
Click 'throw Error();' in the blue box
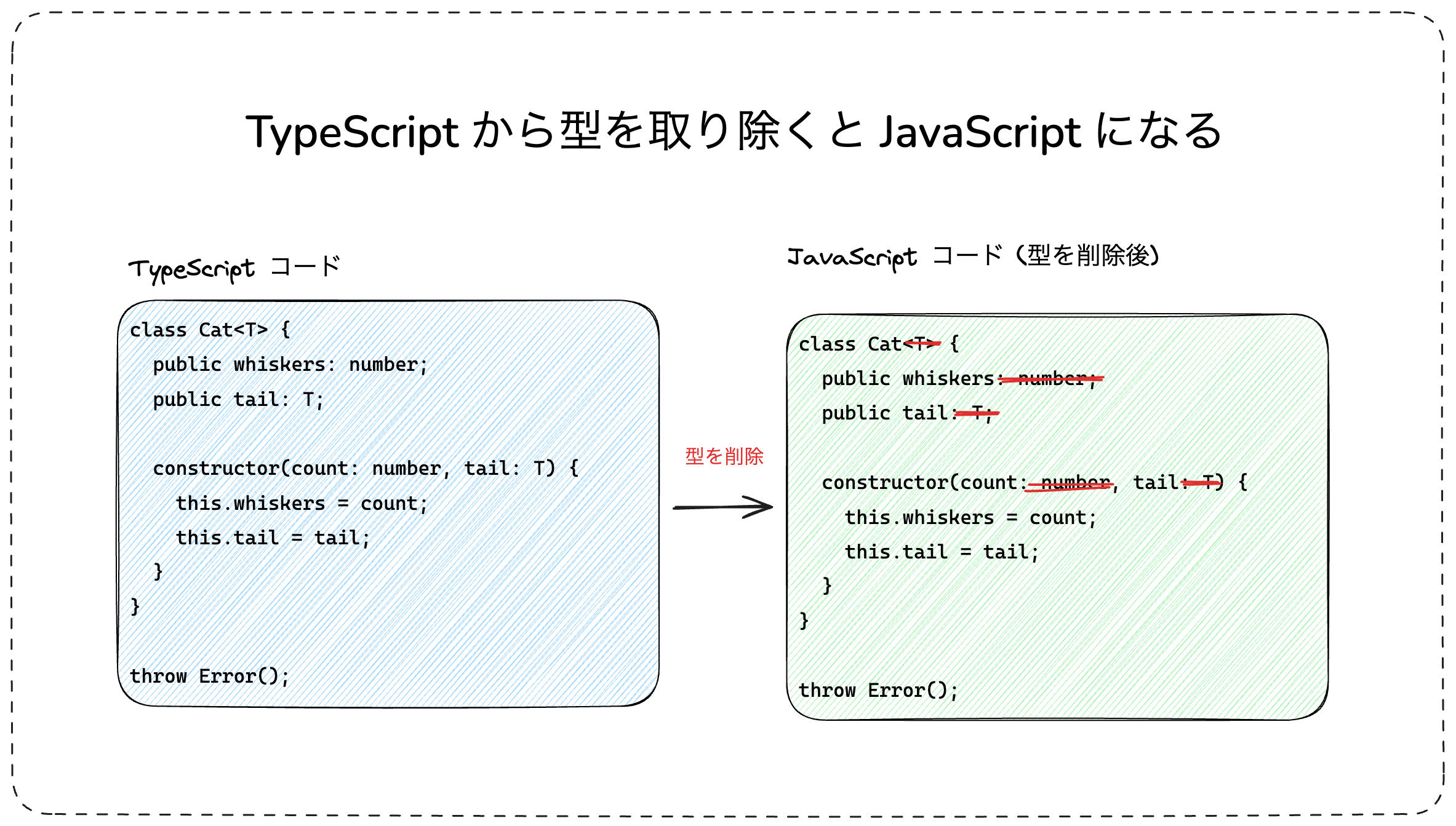[x=209, y=677]
